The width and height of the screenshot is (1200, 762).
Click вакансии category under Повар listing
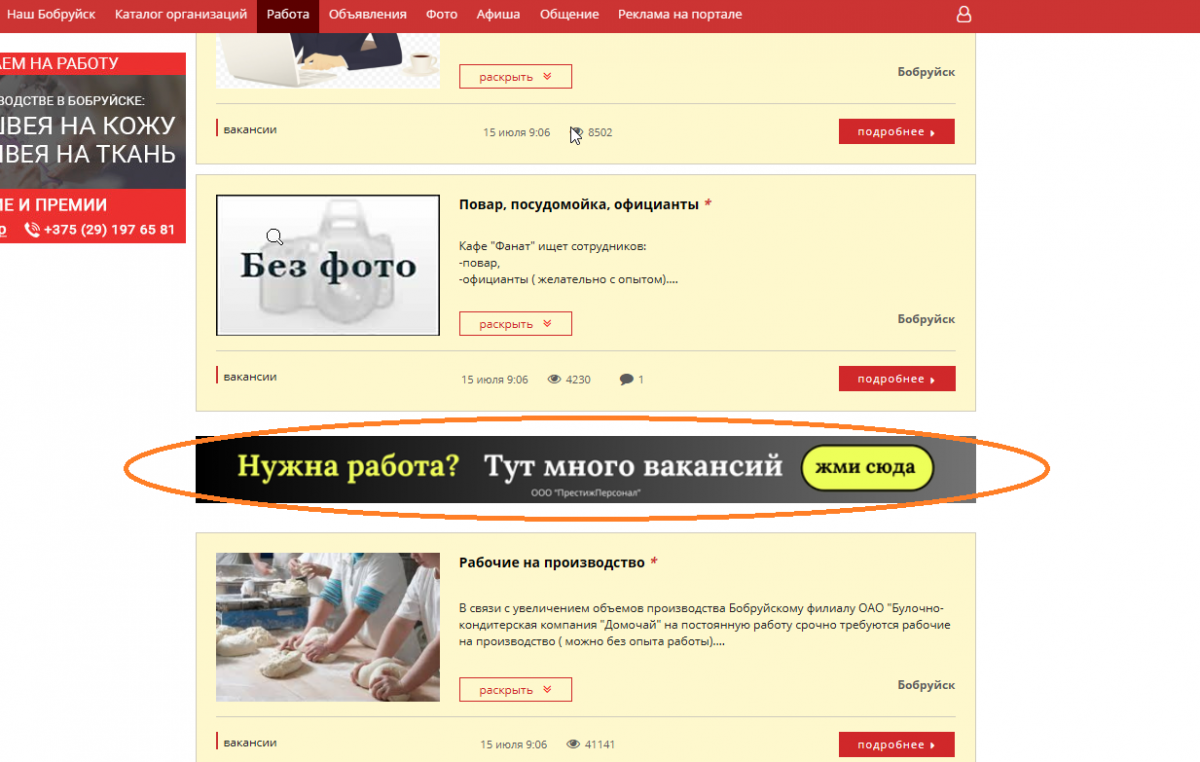point(250,377)
